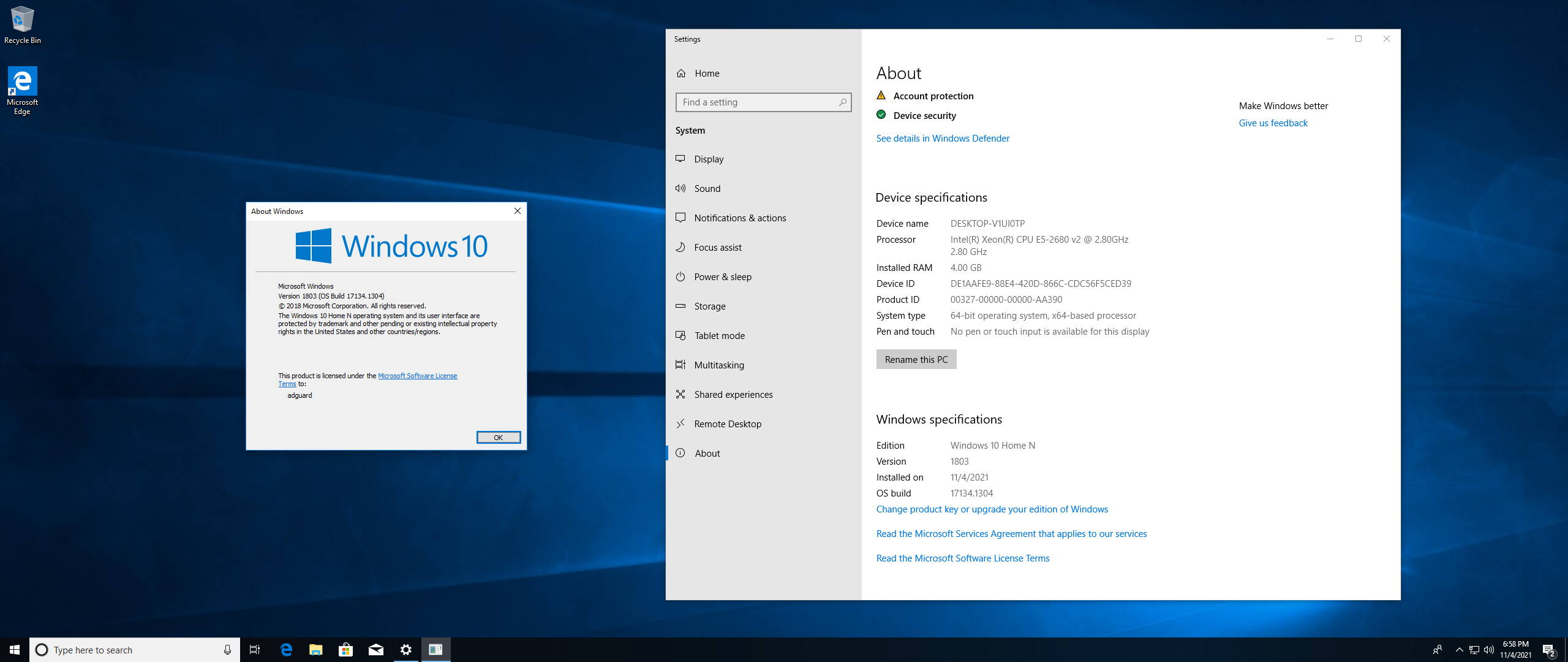Screen dimensions: 1568x662
Task: Maximize the Settings window
Action: (1359, 39)
